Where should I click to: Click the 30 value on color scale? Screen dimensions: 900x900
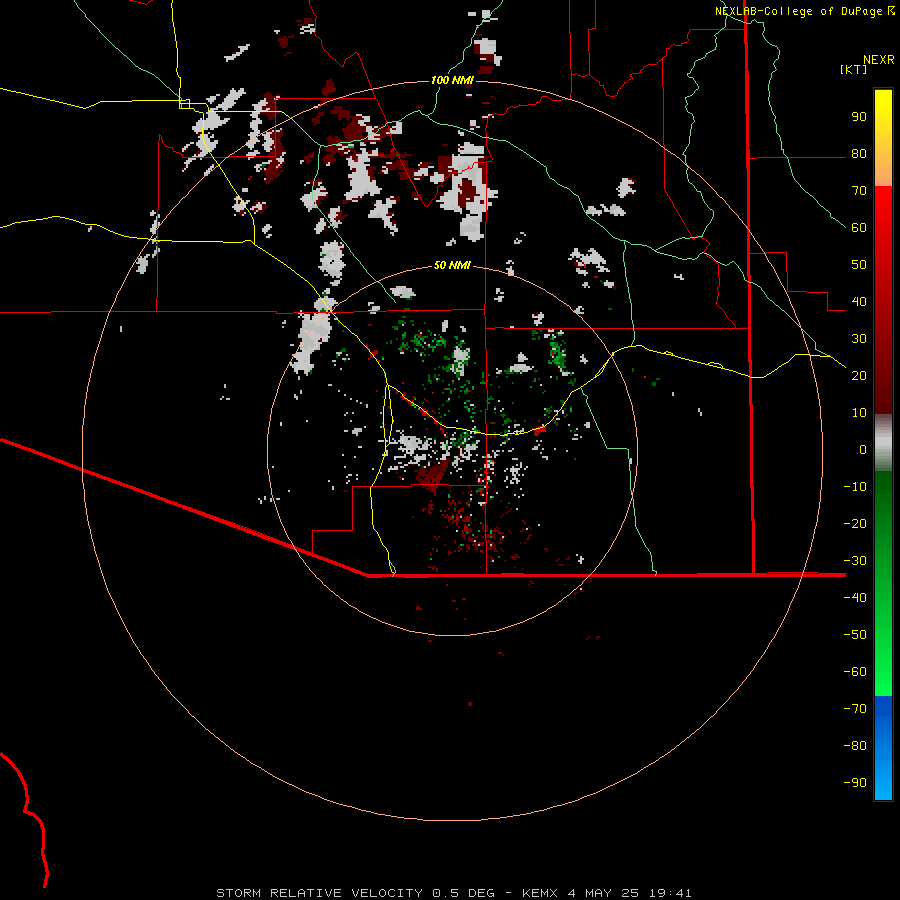pos(859,339)
